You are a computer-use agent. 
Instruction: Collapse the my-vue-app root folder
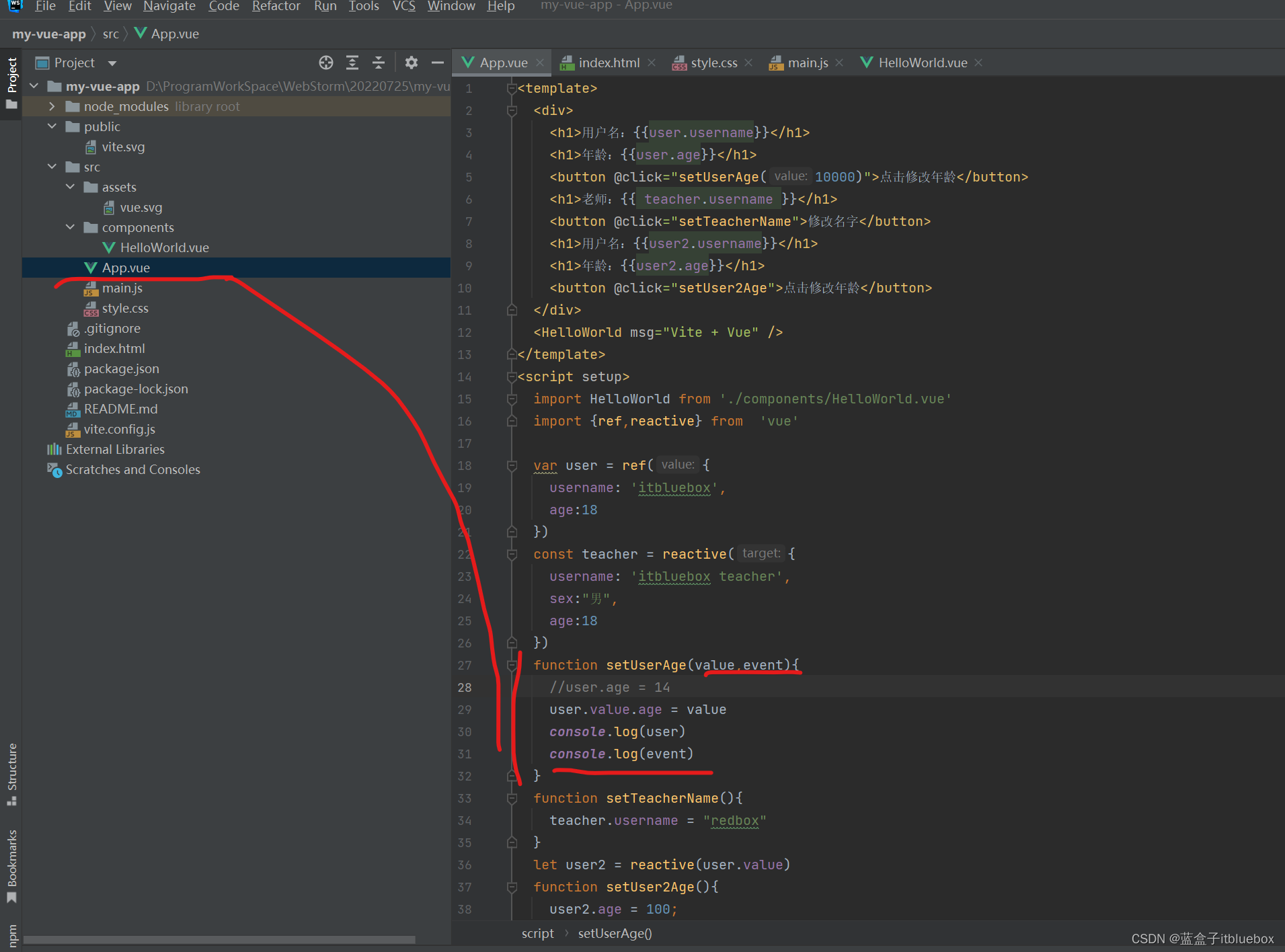click(34, 86)
